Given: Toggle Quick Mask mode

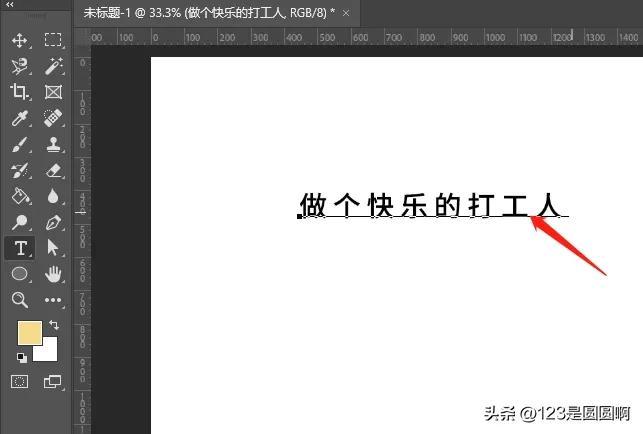Looking at the screenshot, I should pos(19,381).
